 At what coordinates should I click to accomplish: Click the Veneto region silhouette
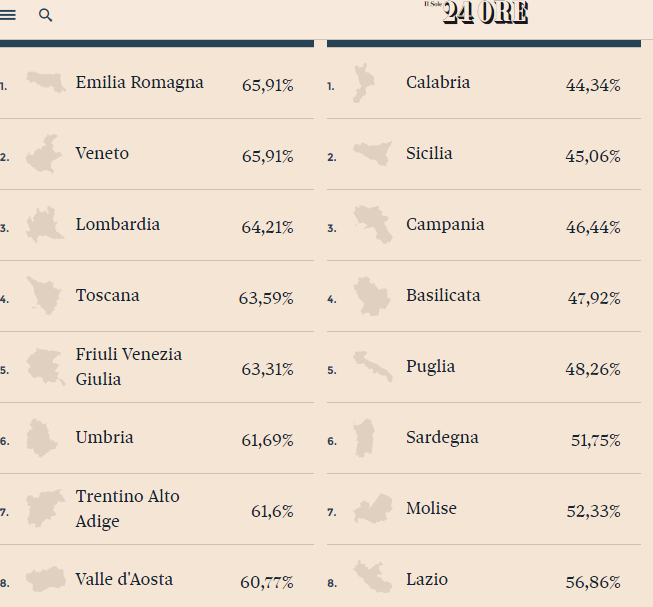pos(44,154)
